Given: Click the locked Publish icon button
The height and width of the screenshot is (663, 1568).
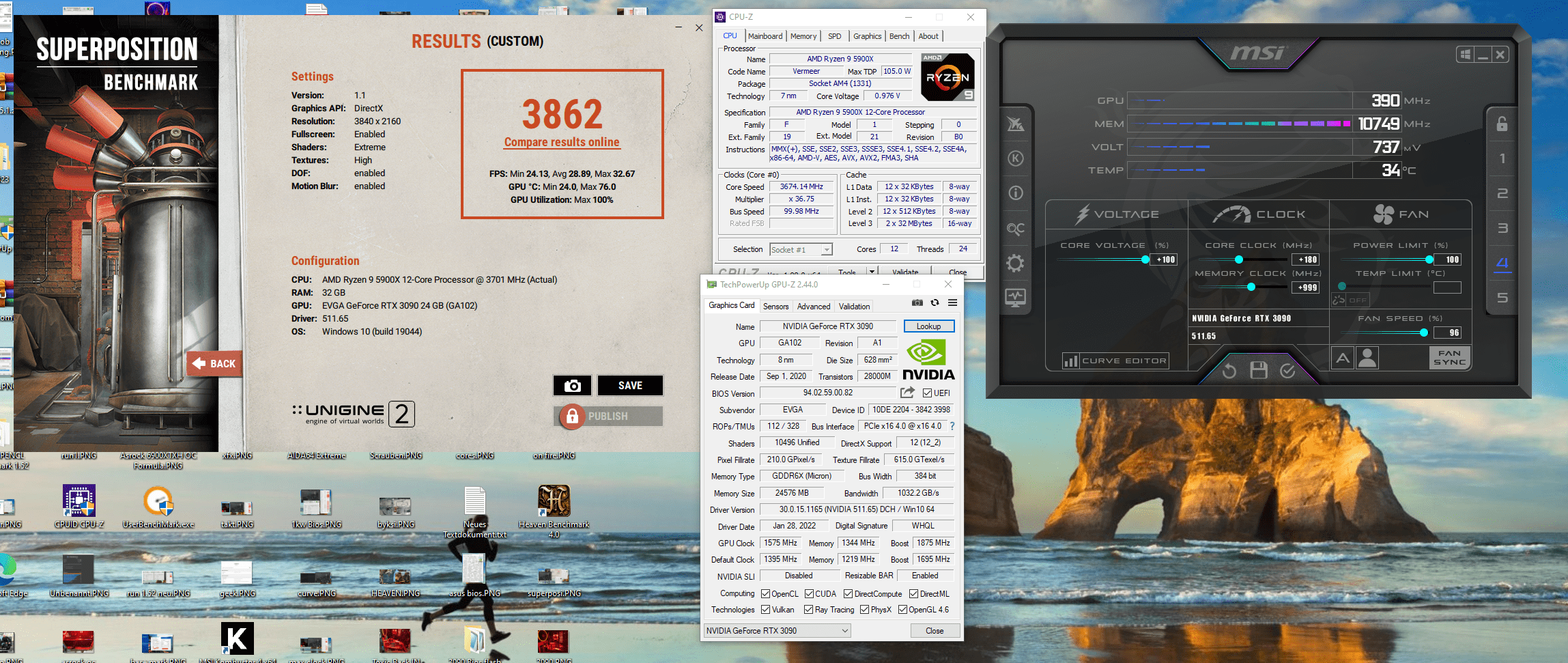Looking at the screenshot, I should pyautogui.click(x=572, y=416).
